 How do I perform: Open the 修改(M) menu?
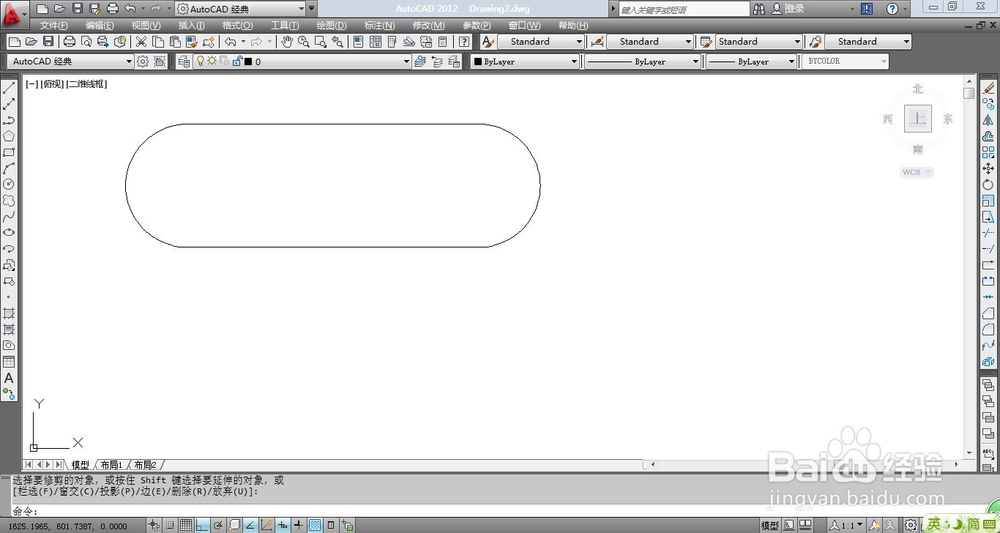tap(429, 26)
